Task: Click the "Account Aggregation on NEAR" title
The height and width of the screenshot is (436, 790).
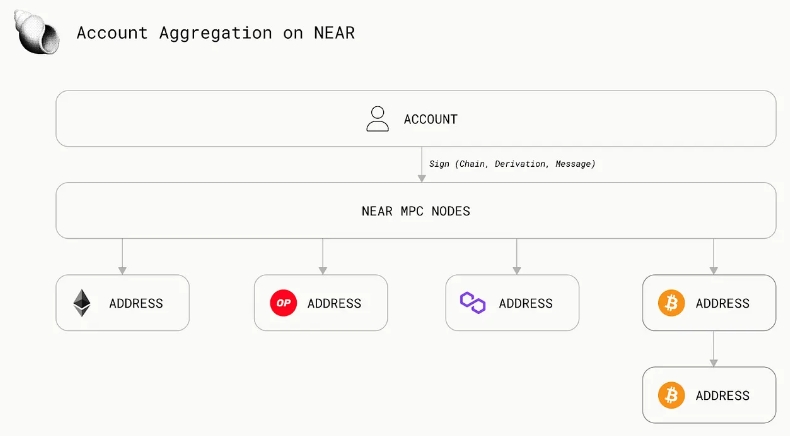Action: pos(215,33)
